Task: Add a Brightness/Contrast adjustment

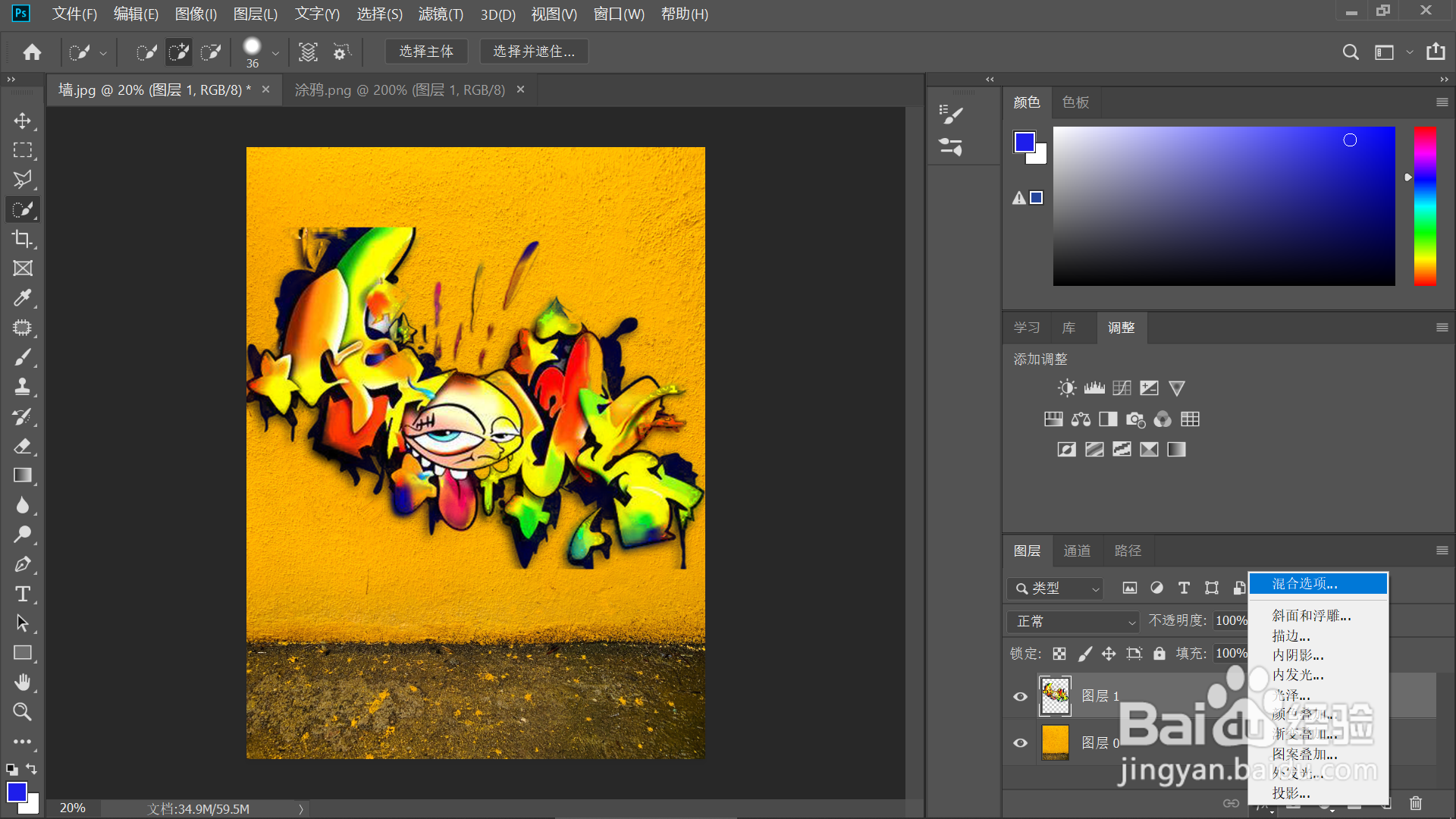Action: point(1067,388)
